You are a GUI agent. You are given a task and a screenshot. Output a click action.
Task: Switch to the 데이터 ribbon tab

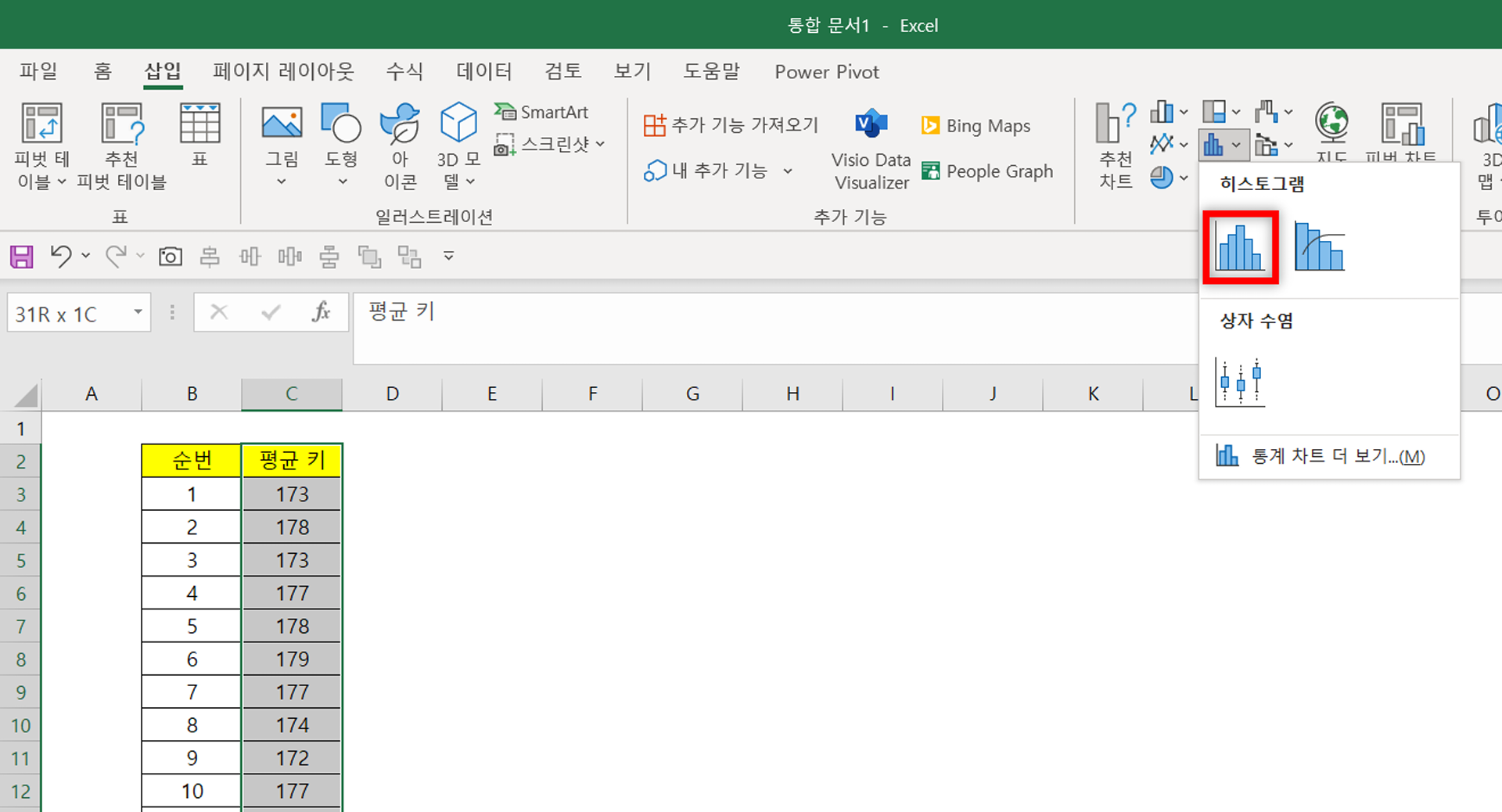click(x=483, y=71)
